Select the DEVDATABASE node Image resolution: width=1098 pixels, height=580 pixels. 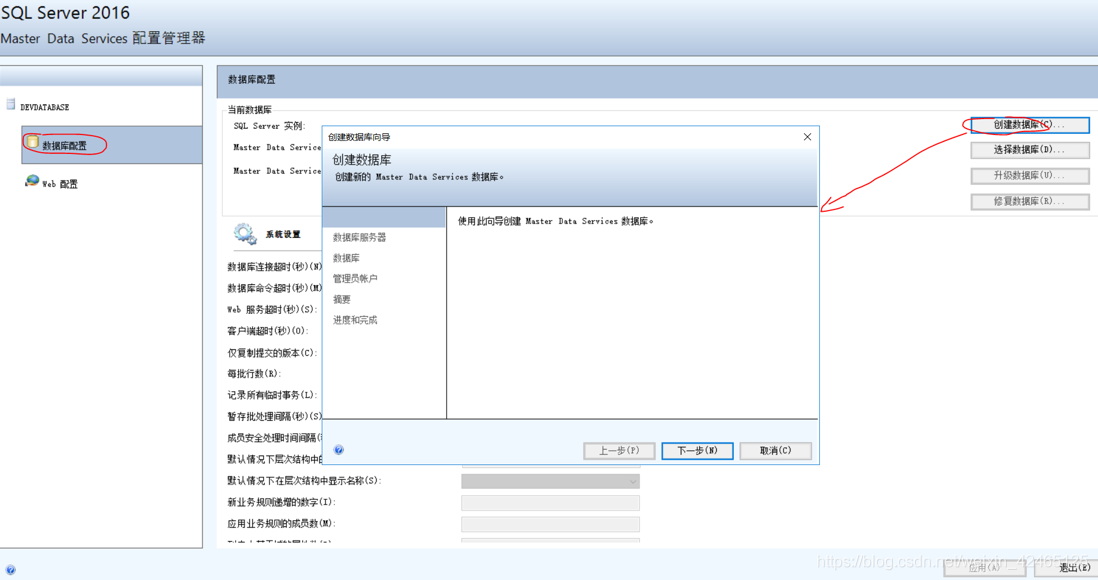45,107
